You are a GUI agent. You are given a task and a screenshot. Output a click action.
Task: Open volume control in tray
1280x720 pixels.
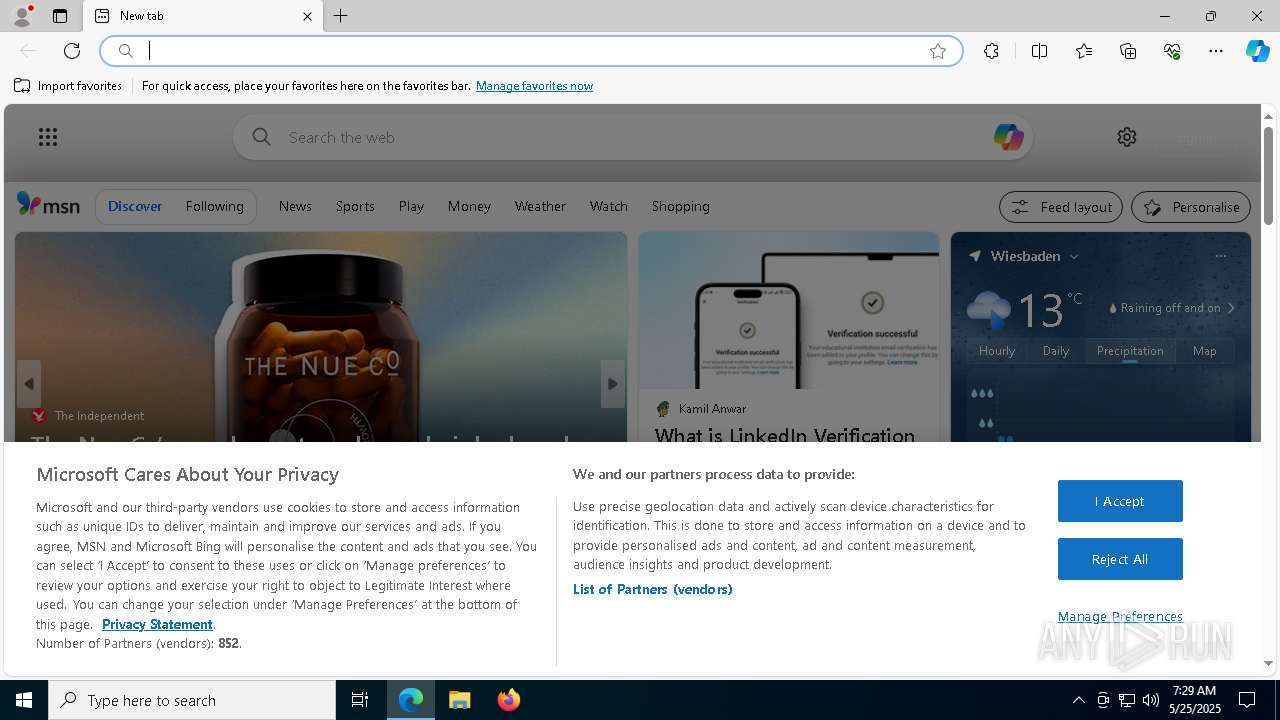pos(1150,700)
